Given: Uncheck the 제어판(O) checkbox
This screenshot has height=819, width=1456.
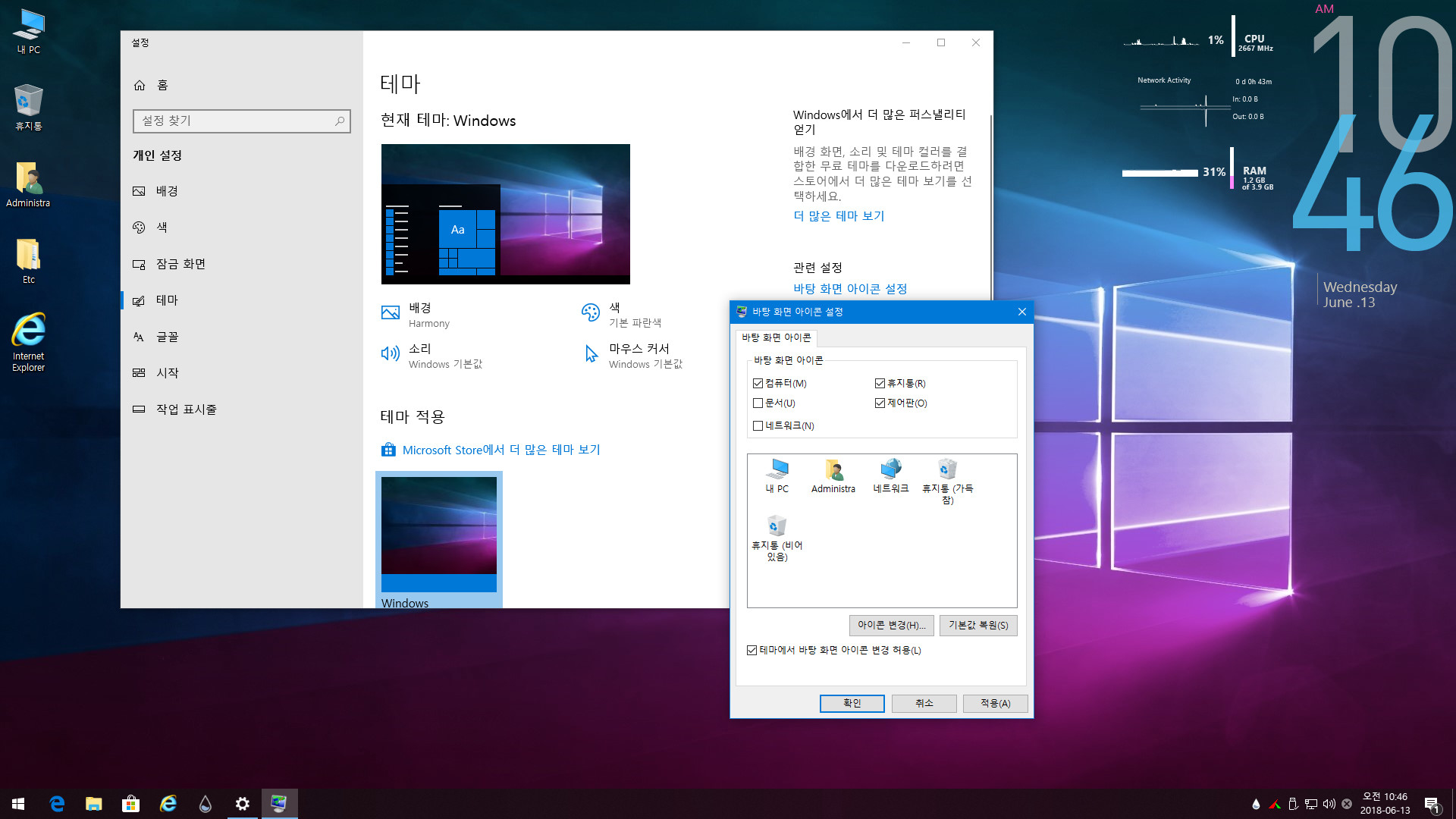Looking at the screenshot, I should 880,403.
